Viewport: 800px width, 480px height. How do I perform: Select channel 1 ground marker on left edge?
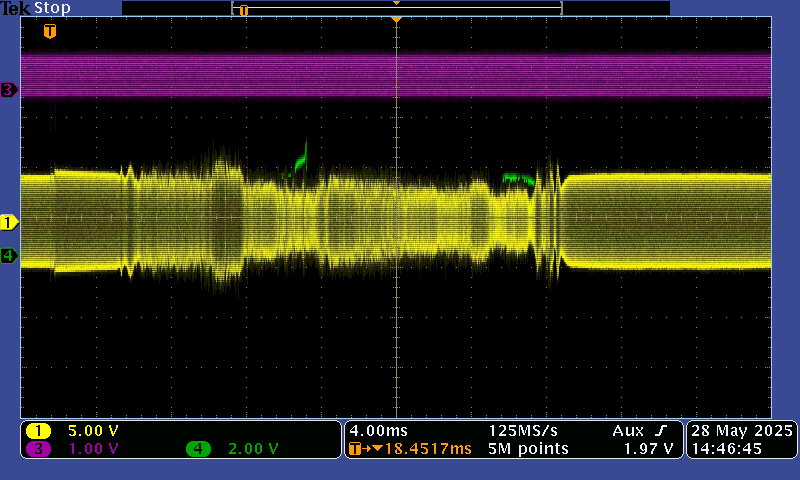[9, 222]
